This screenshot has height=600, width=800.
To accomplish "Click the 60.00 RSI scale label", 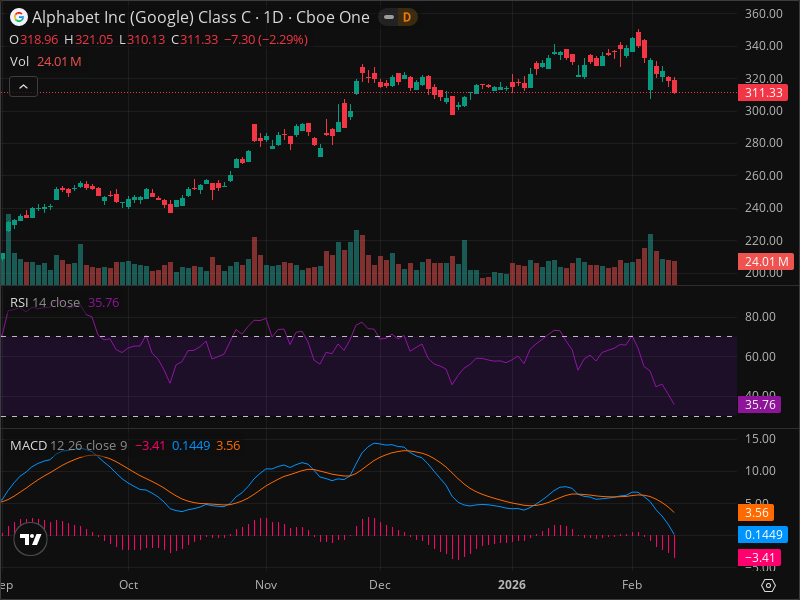I will tap(760, 357).
